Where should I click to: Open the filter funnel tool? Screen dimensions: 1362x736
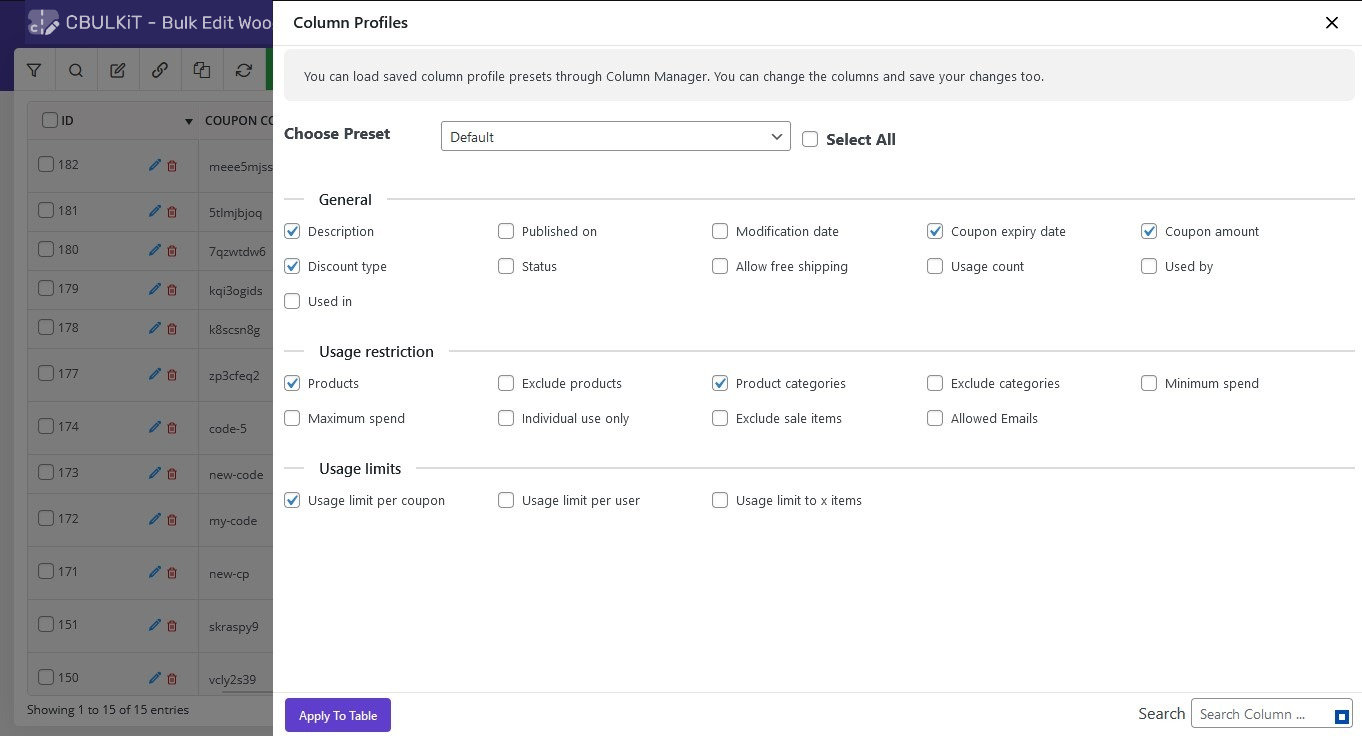click(x=34, y=70)
